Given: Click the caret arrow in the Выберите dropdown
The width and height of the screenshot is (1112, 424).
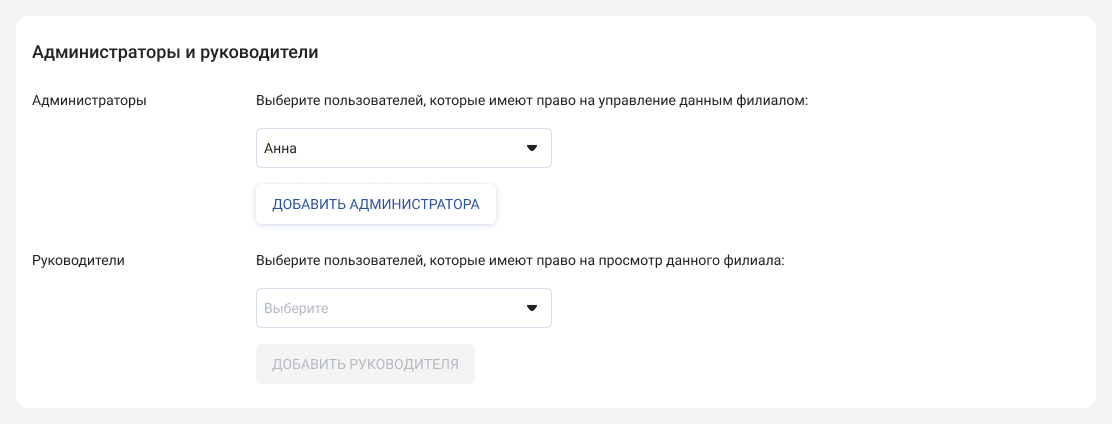Looking at the screenshot, I should click(532, 308).
